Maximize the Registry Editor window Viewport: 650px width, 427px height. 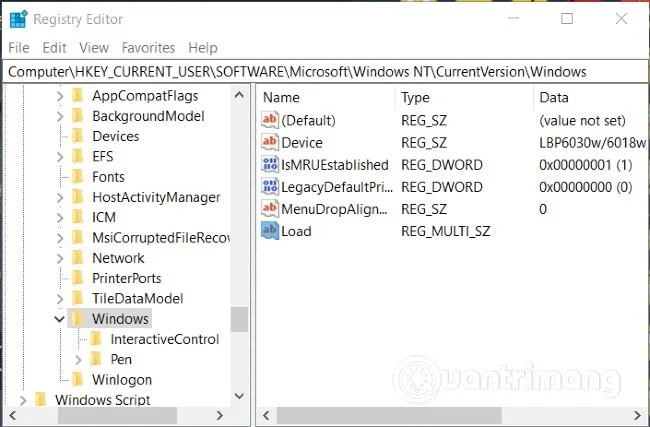pyautogui.click(x=567, y=19)
